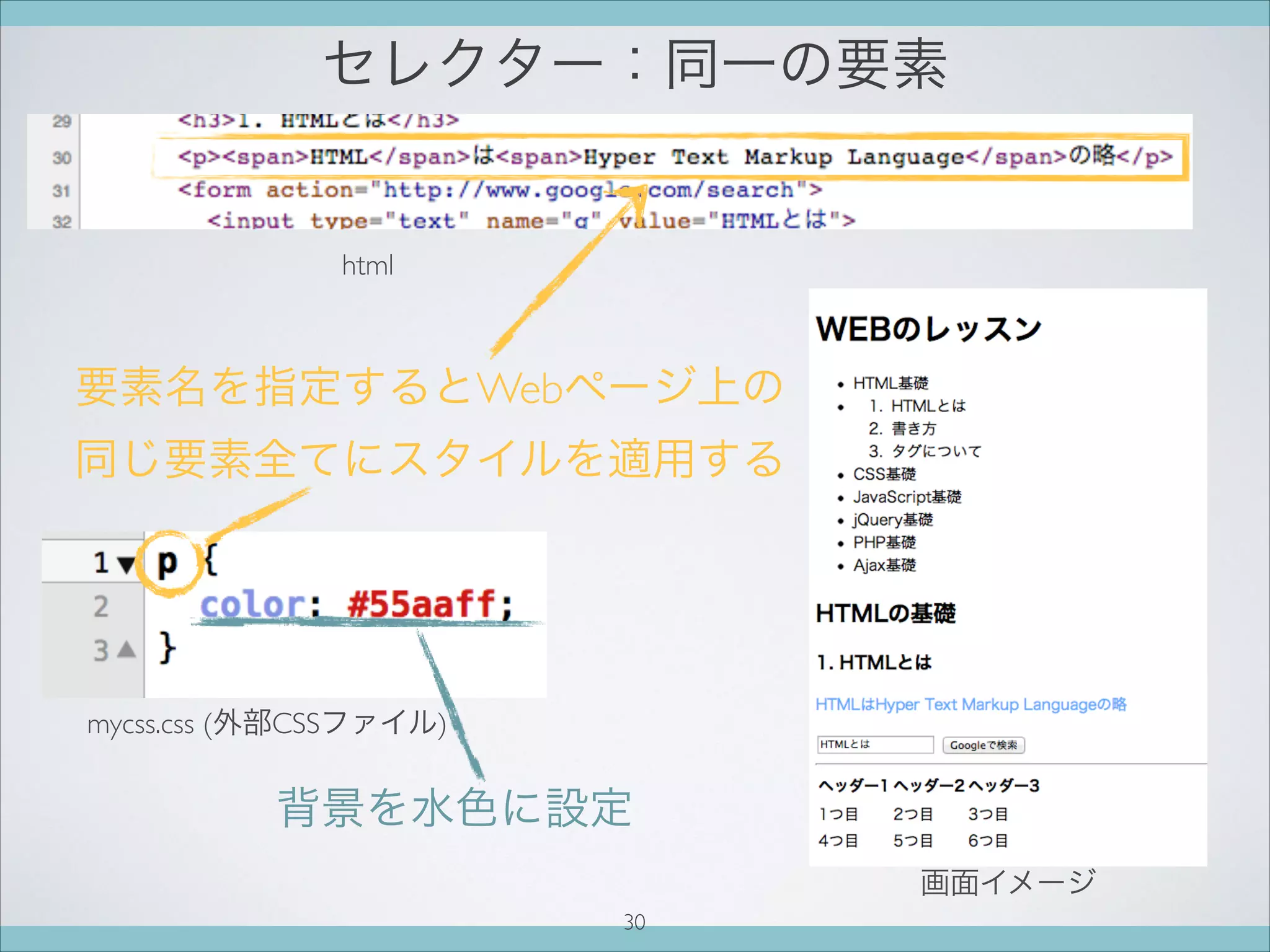Click table cell 2つ目
The width and height of the screenshot is (1270, 952).
click(x=913, y=814)
